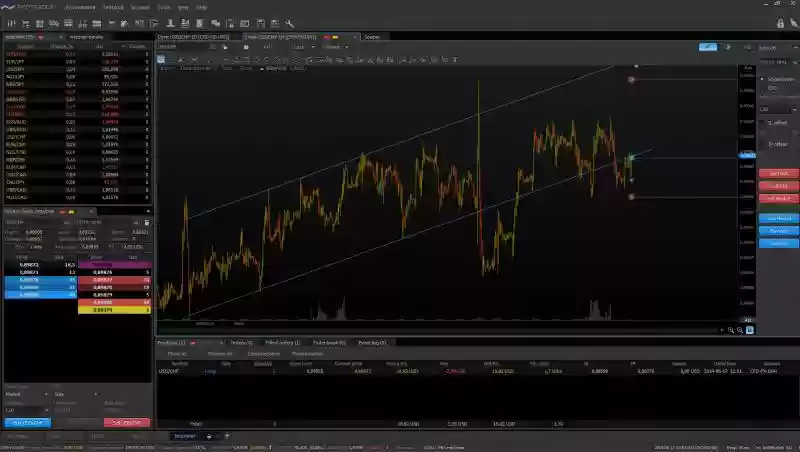Click the red Sell button in order entry
The height and width of the screenshot is (452, 800).
tap(127, 422)
